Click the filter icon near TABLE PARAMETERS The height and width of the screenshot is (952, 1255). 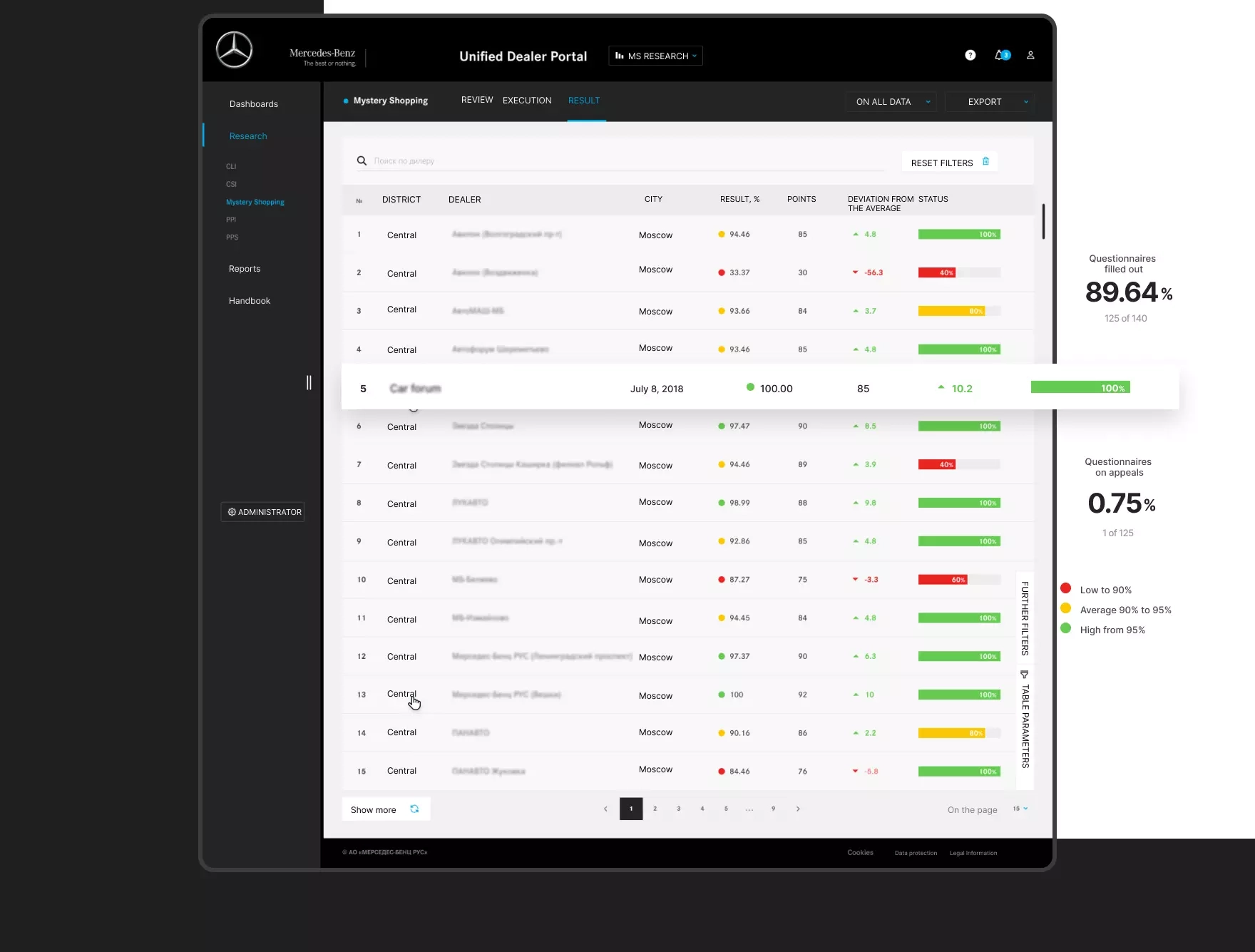coord(1025,674)
